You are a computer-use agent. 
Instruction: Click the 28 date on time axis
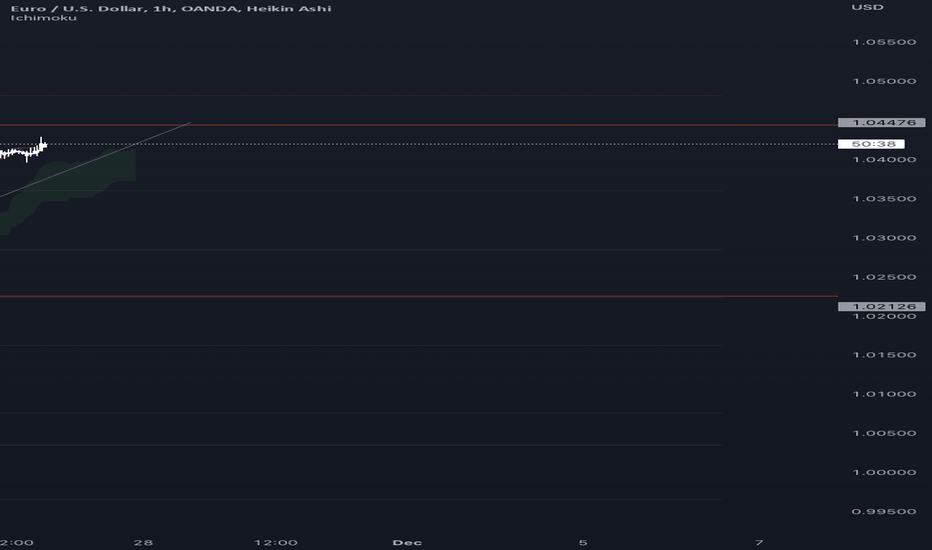point(143,542)
